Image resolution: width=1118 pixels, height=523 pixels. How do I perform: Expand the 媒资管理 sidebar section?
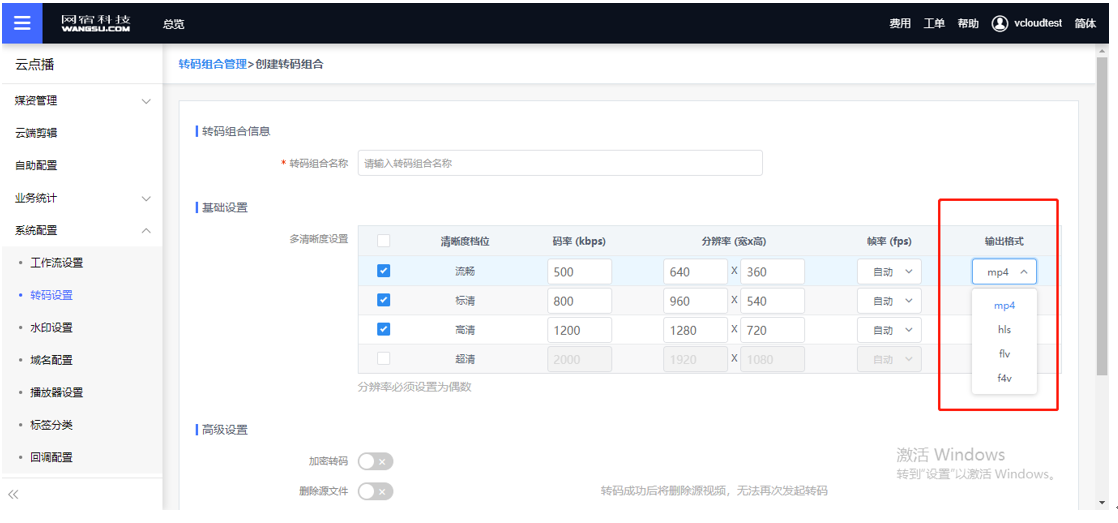tap(81, 101)
